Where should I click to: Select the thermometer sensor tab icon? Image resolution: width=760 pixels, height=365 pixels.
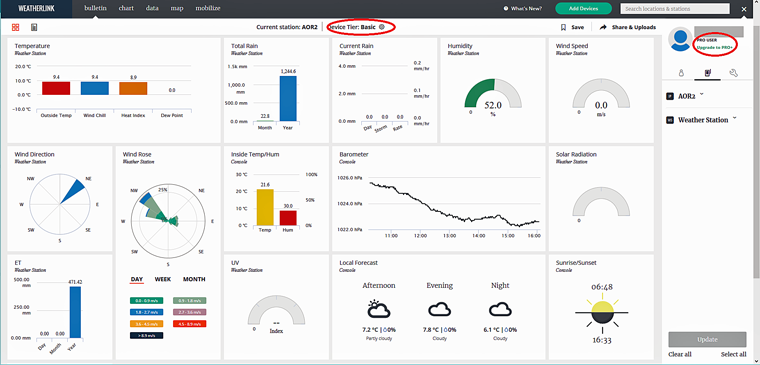tap(681, 73)
